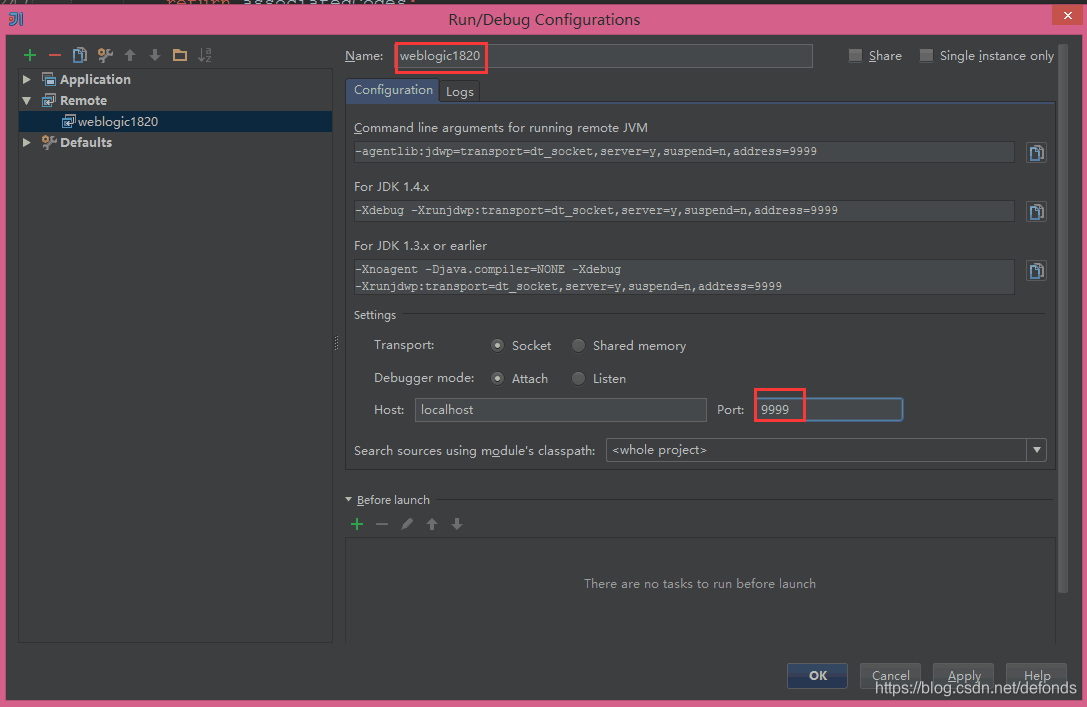Select the Remote tree label
Image resolution: width=1087 pixels, height=707 pixels.
83,101
